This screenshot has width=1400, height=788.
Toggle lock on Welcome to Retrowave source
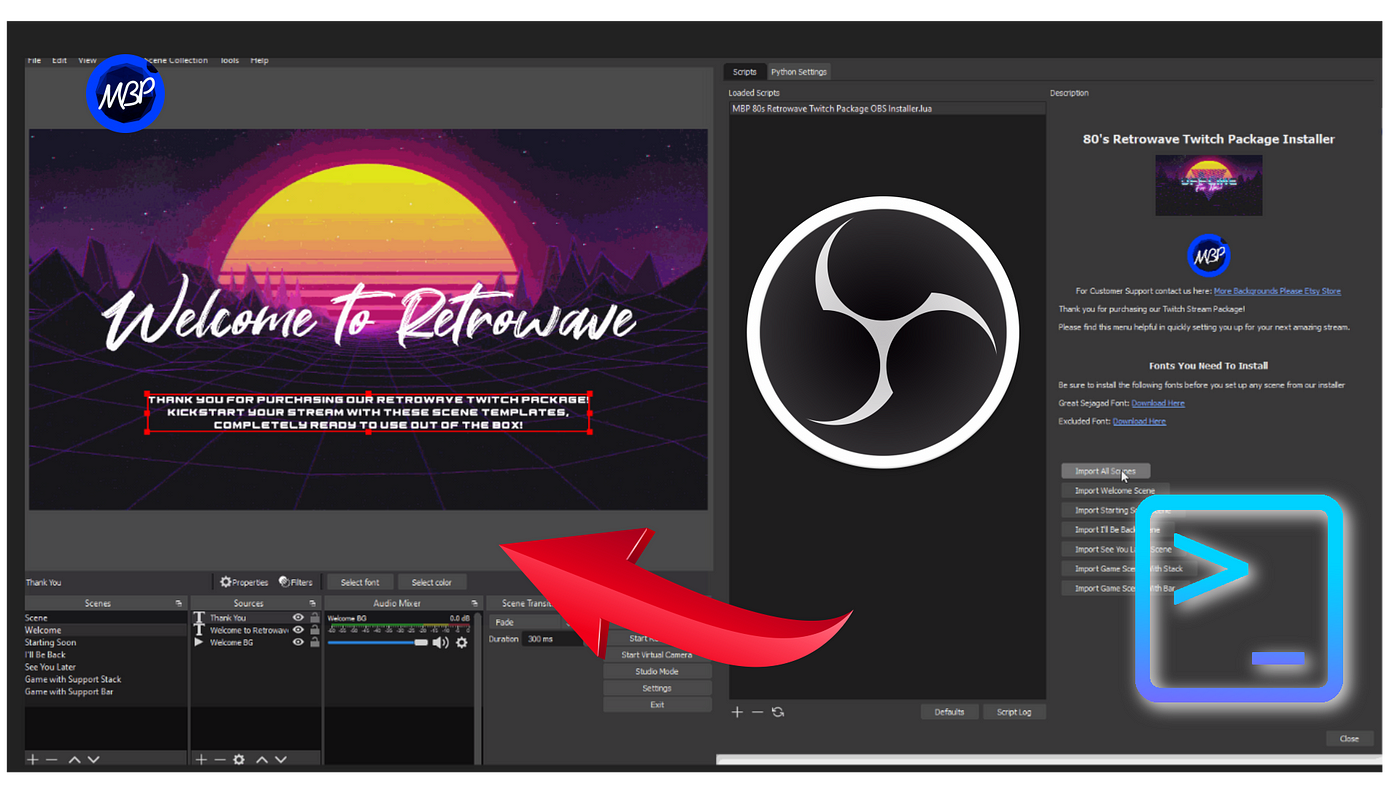pyautogui.click(x=314, y=630)
